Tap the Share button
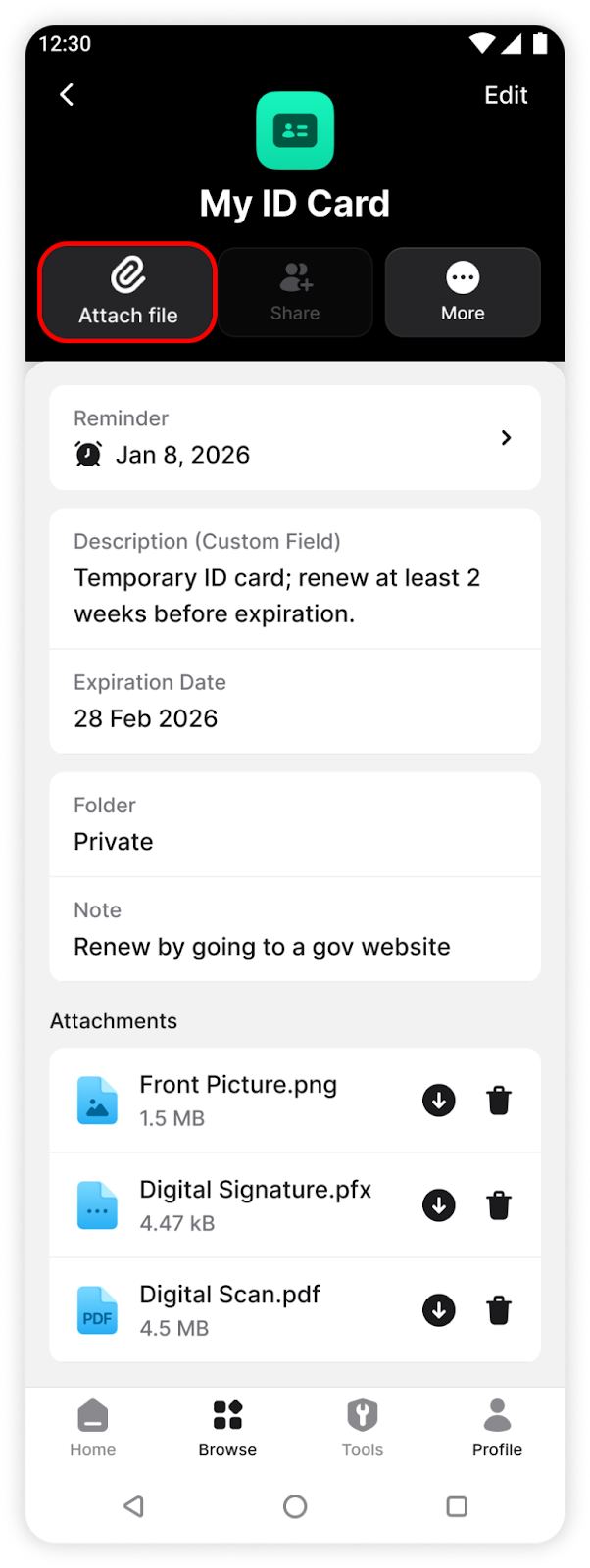Viewport: 590px width, 1568px height. click(295, 292)
